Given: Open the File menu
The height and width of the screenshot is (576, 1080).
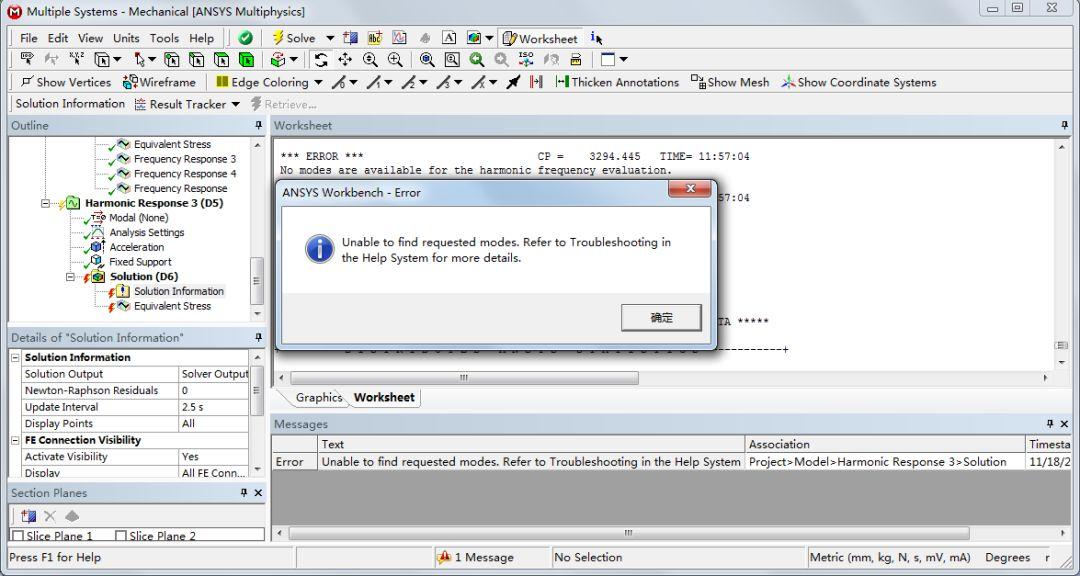Looking at the screenshot, I should (x=28, y=38).
